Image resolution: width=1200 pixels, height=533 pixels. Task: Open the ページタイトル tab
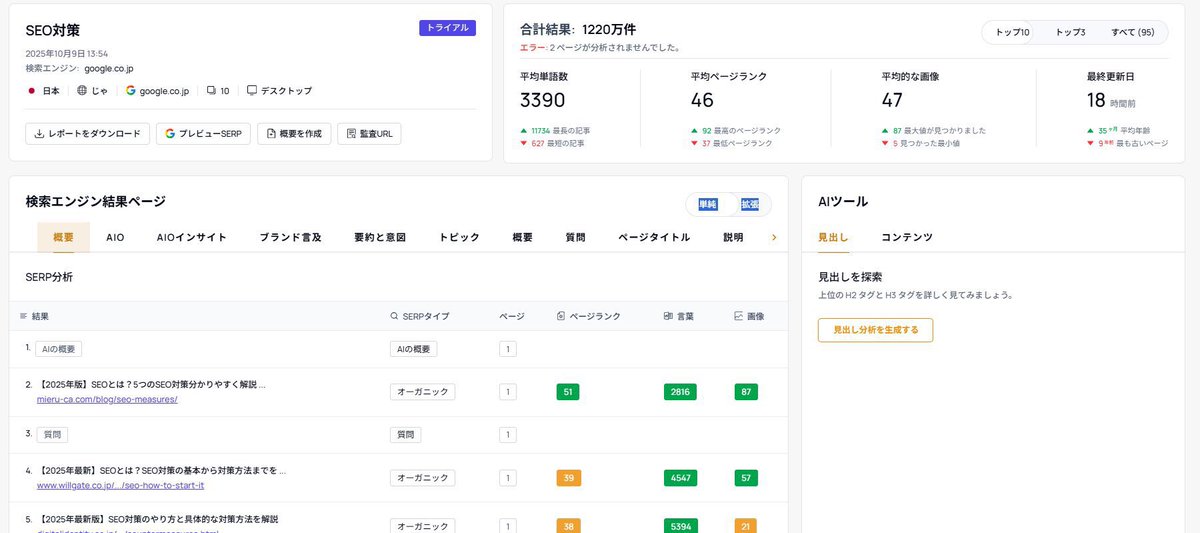[x=654, y=237]
